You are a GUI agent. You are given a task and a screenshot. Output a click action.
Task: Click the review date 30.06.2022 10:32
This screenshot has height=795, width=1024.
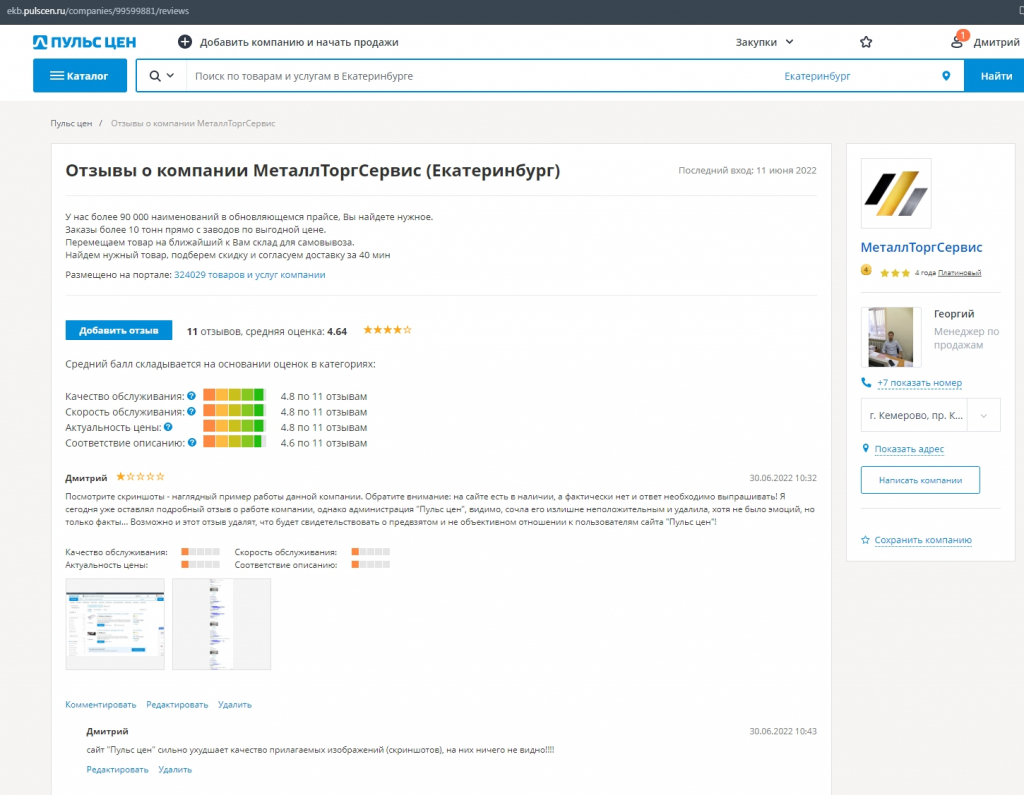pyautogui.click(x=783, y=478)
